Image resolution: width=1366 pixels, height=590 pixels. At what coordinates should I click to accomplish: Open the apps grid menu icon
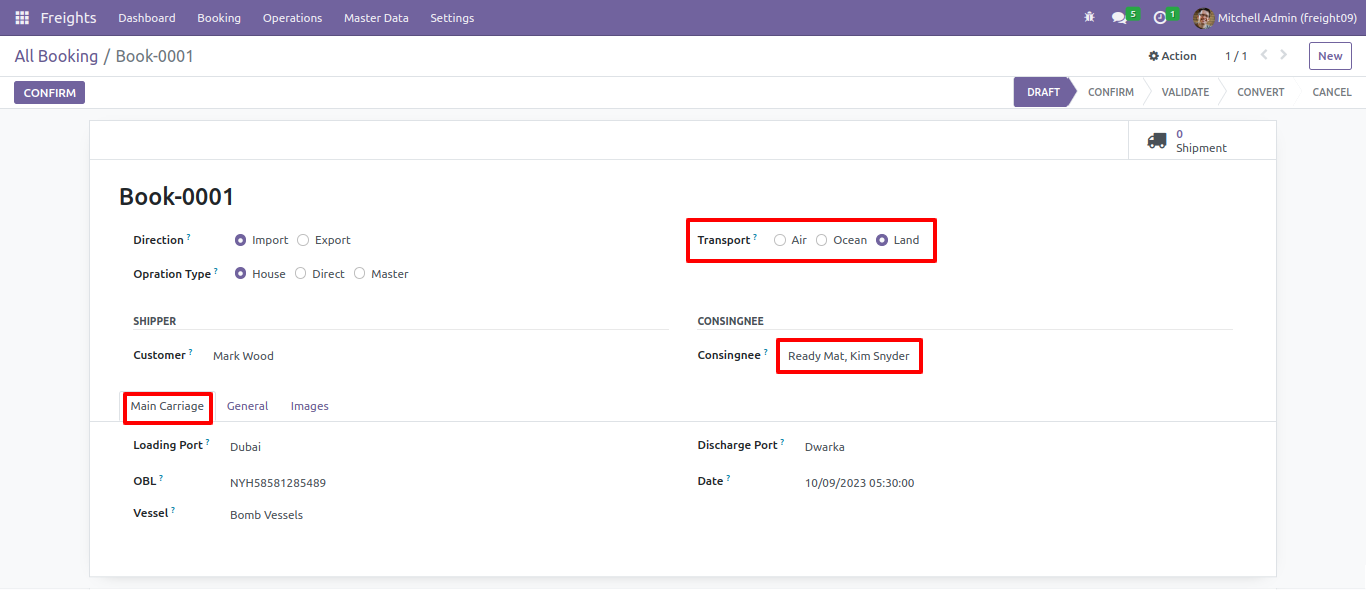[x=22, y=18]
